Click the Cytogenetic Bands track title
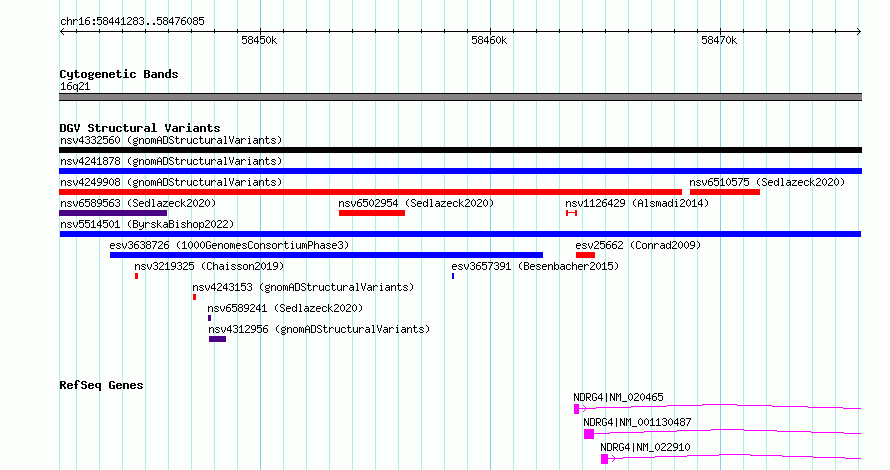The height and width of the screenshot is (470, 890). click(x=119, y=74)
